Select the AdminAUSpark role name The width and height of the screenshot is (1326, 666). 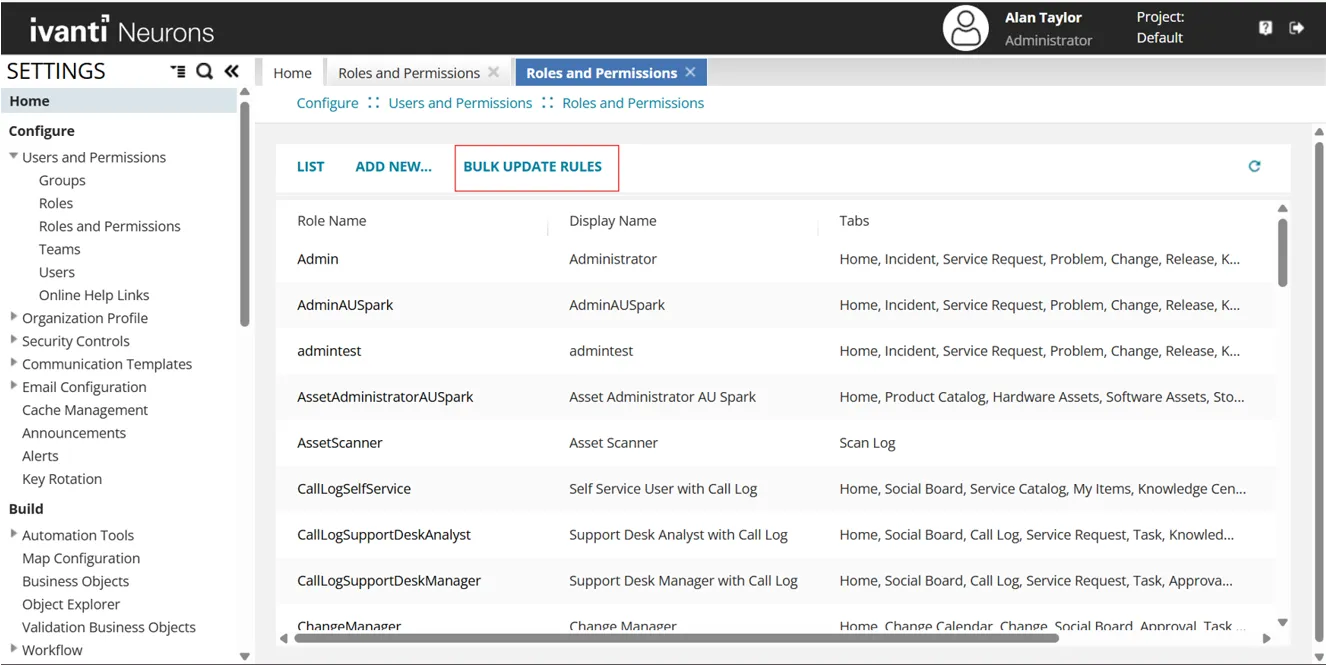pyautogui.click(x=345, y=305)
